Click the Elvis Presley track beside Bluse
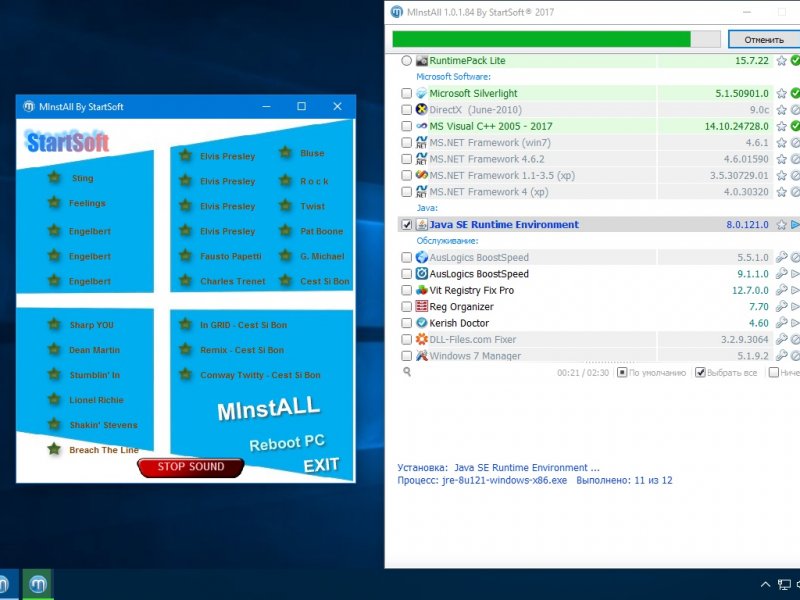 [228, 156]
